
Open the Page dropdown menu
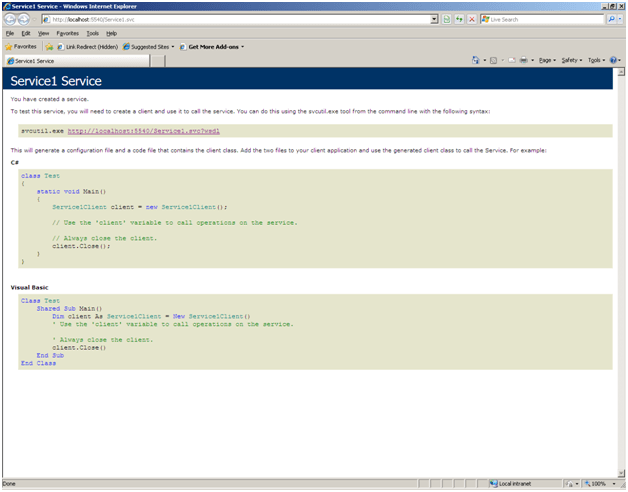(547, 60)
